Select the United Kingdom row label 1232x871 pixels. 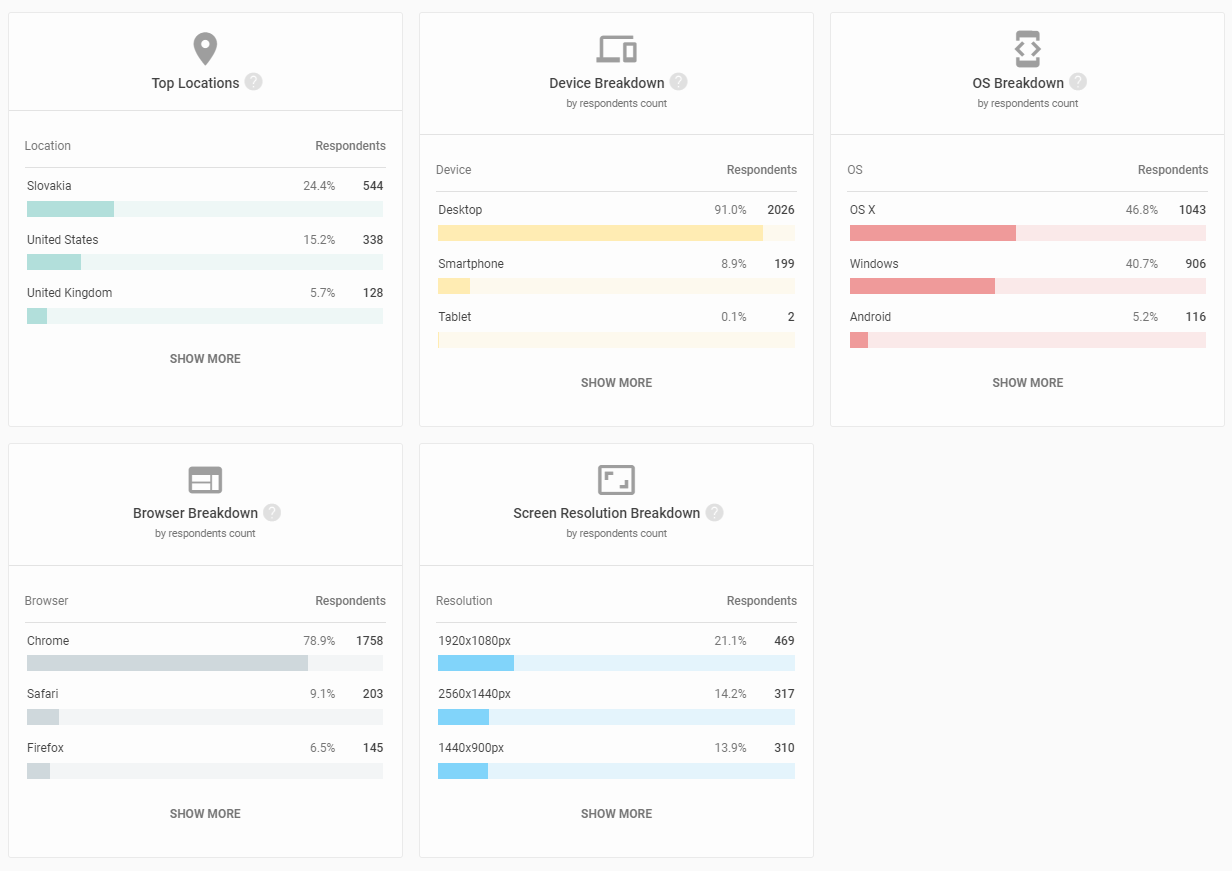(70, 293)
